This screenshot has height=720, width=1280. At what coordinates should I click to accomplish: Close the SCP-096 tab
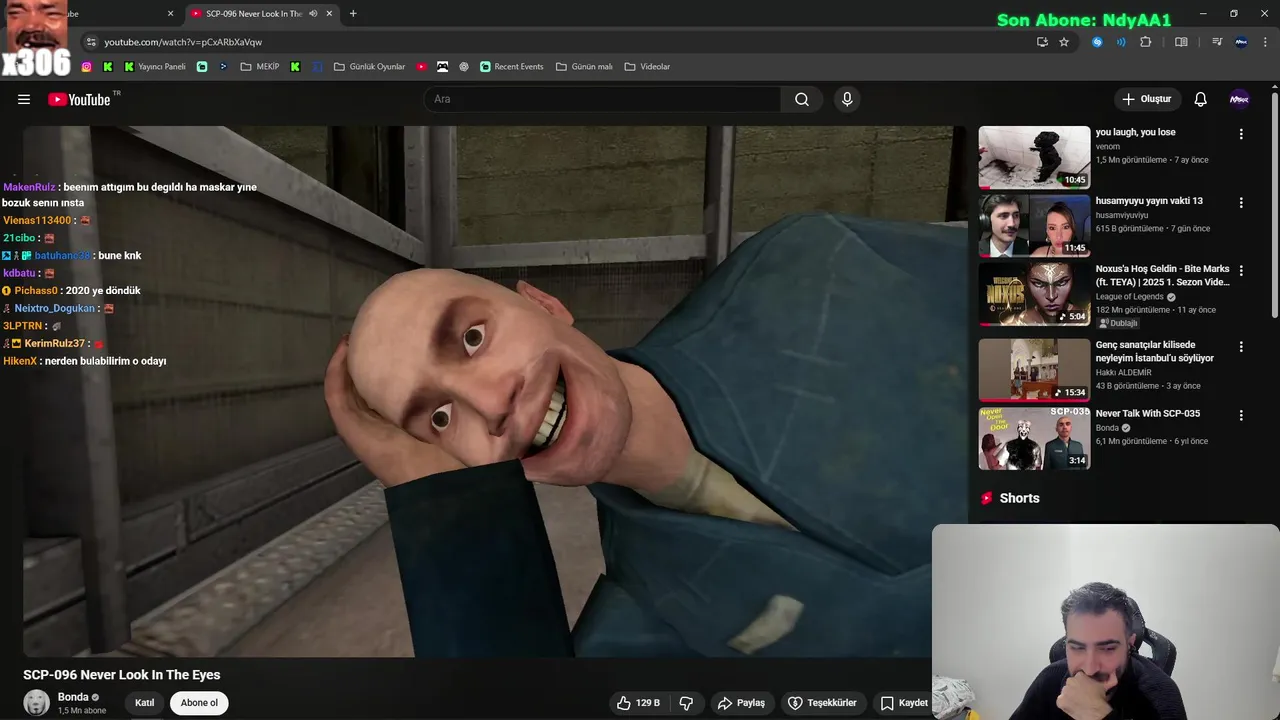(329, 14)
